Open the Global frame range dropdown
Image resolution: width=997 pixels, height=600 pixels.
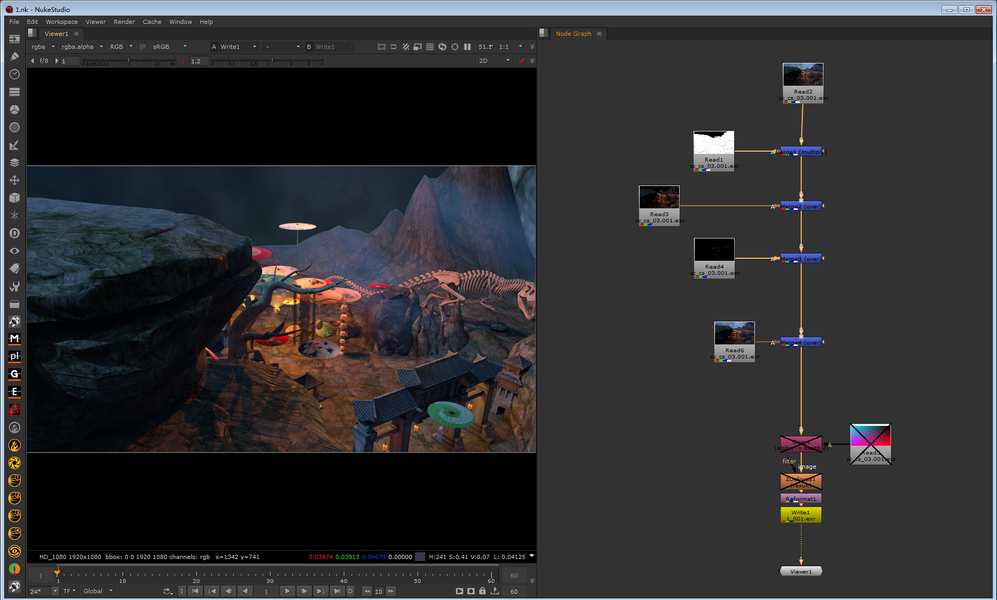[x=98, y=591]
